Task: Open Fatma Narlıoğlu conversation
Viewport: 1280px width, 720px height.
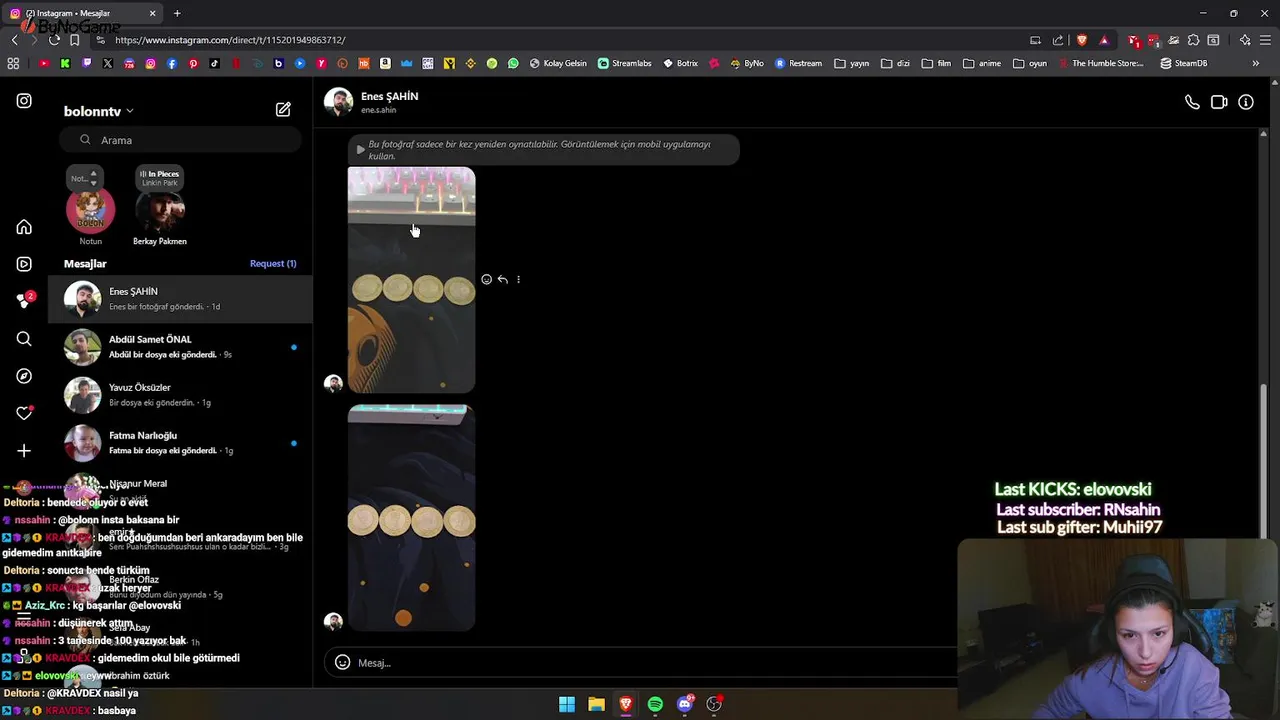Action: pyautogui.click(x=180, y=443)
